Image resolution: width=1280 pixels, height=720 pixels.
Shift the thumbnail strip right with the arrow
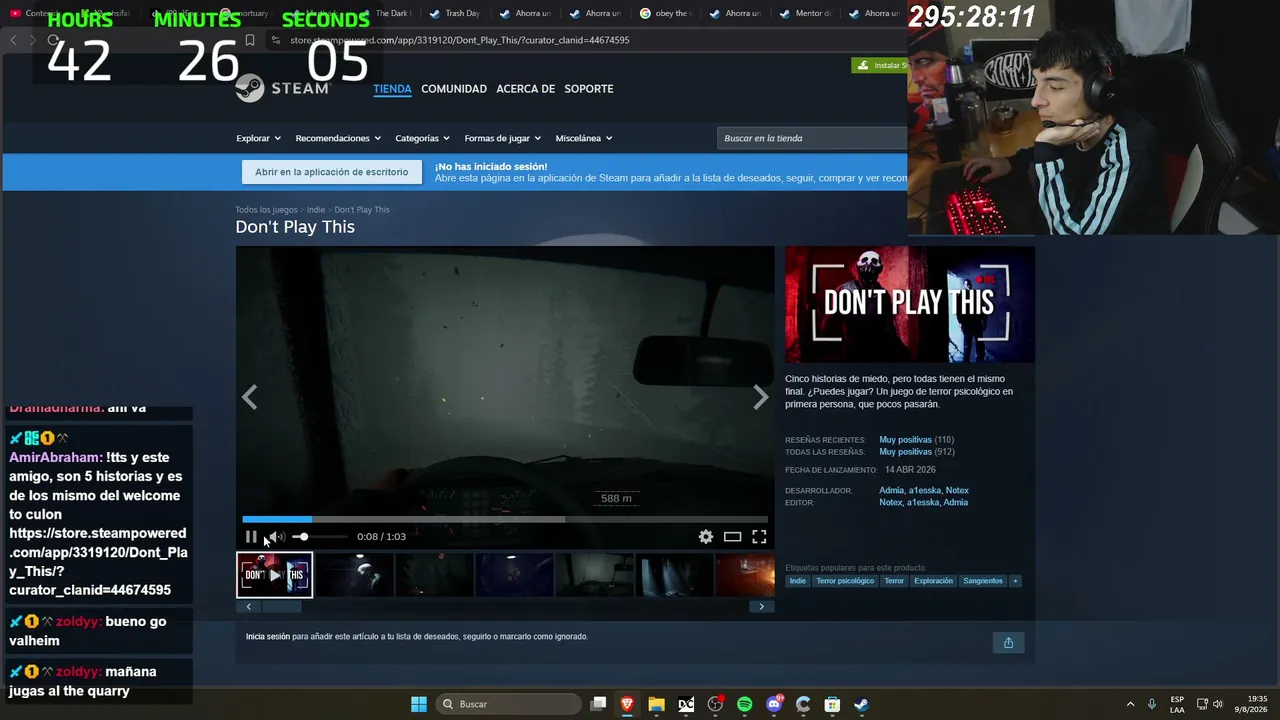(x=761, y=606)
